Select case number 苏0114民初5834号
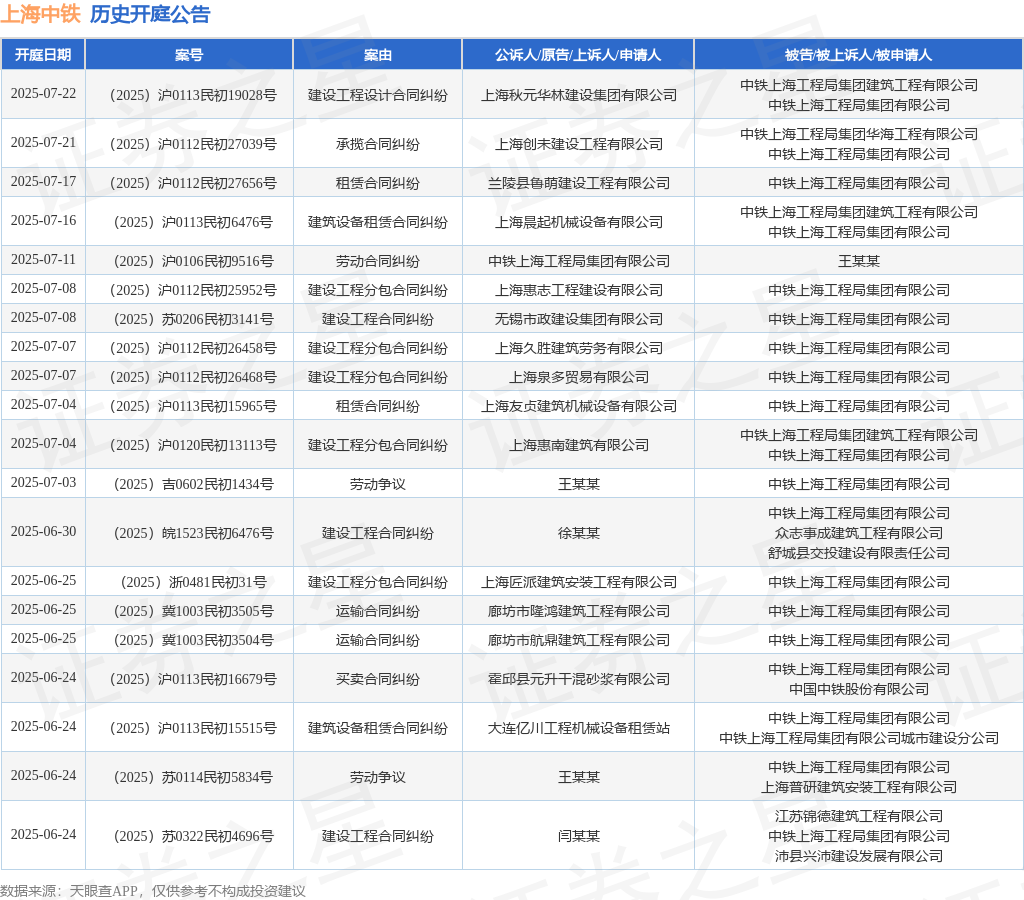Image resolution: width=1024 pixels, height=900 pixels. pos(193,778)
